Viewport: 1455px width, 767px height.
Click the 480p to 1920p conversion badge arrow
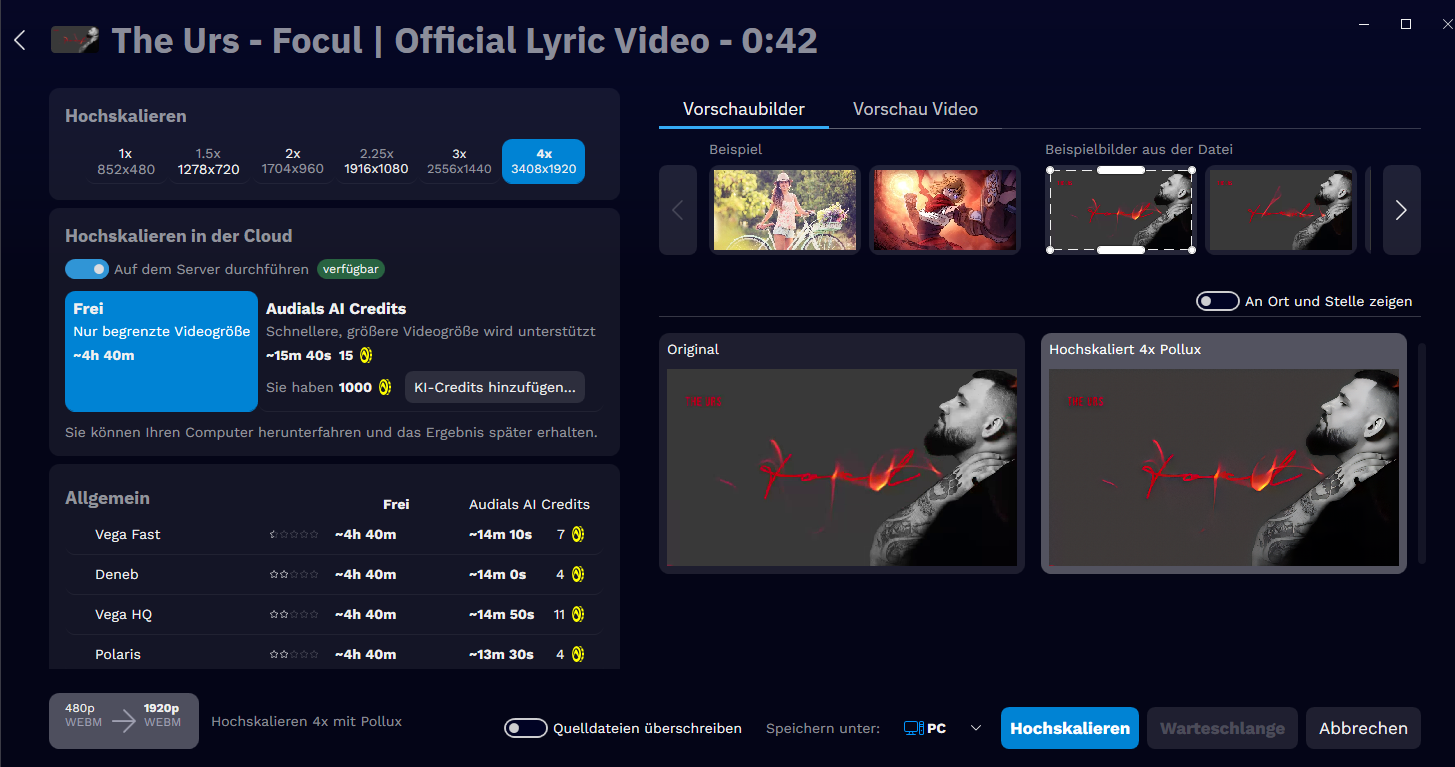coord(123,719)
